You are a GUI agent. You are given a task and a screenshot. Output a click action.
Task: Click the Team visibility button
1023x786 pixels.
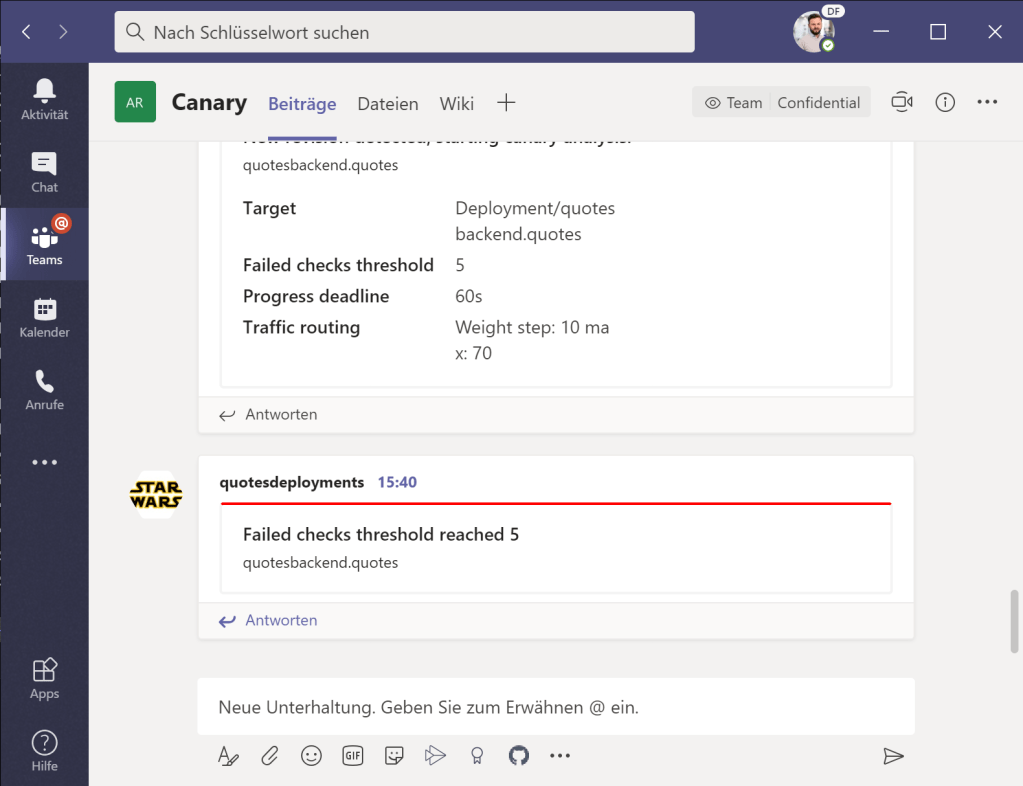[x=733, y=102]
